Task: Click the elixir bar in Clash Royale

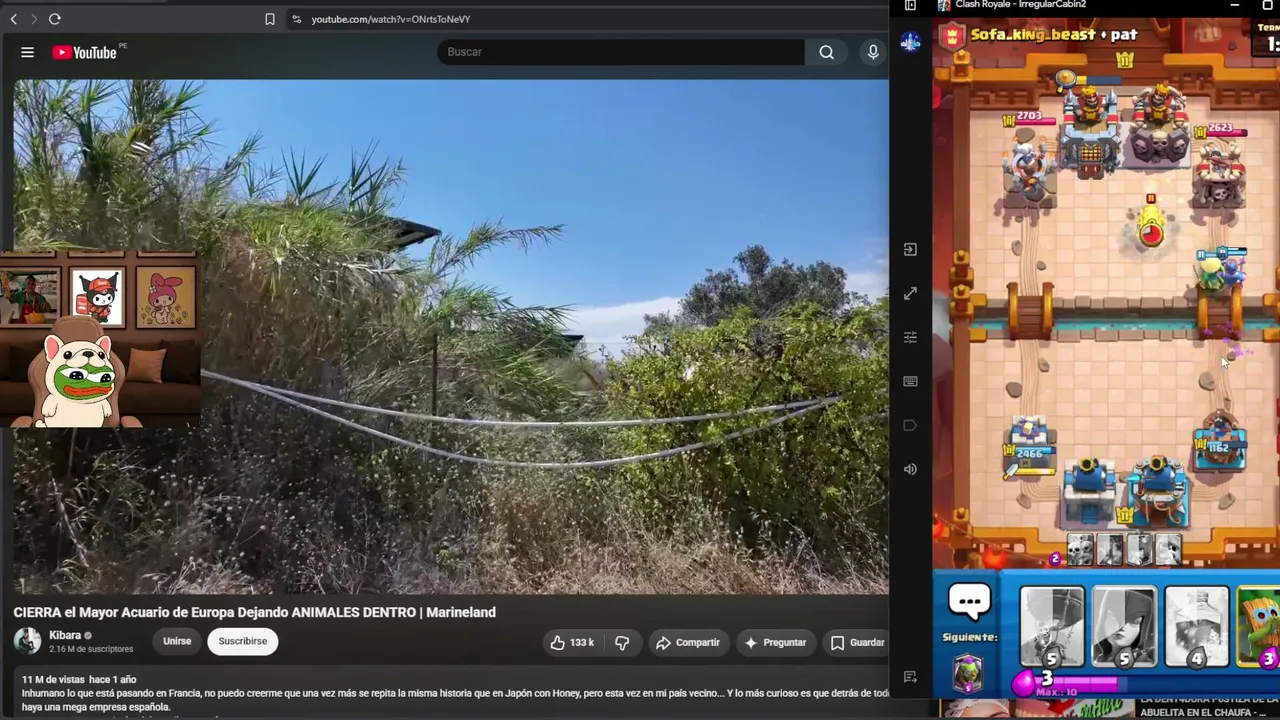Action: pos(1150,682)
